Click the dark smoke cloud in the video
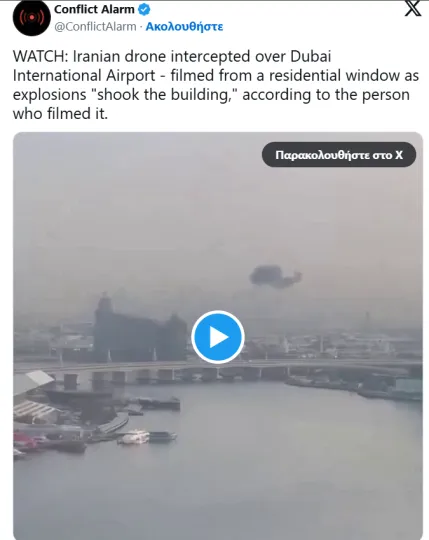 (x=275, y=276)
